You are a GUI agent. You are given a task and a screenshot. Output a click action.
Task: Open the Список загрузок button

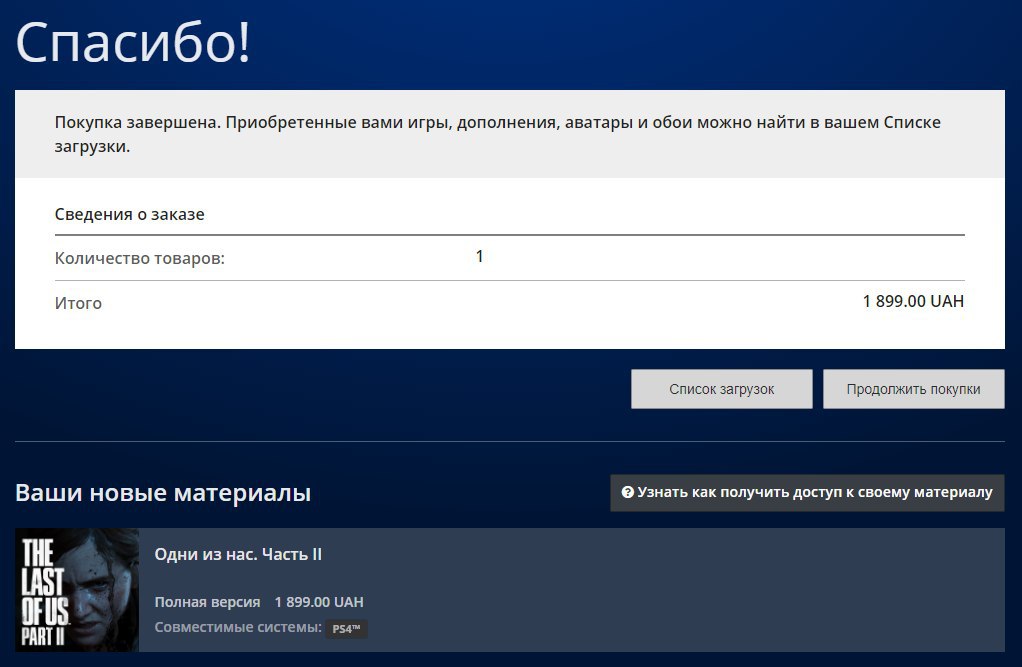[x=722, y=389]
